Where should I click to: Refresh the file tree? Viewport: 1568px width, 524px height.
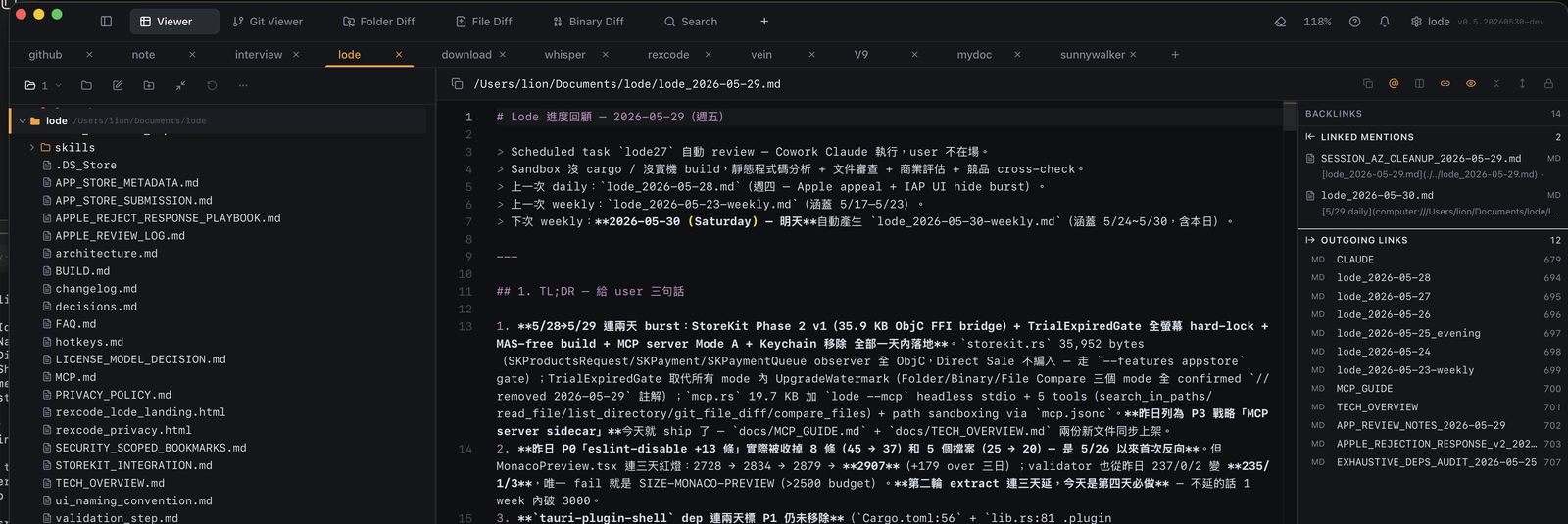click(x=212, y=85)
